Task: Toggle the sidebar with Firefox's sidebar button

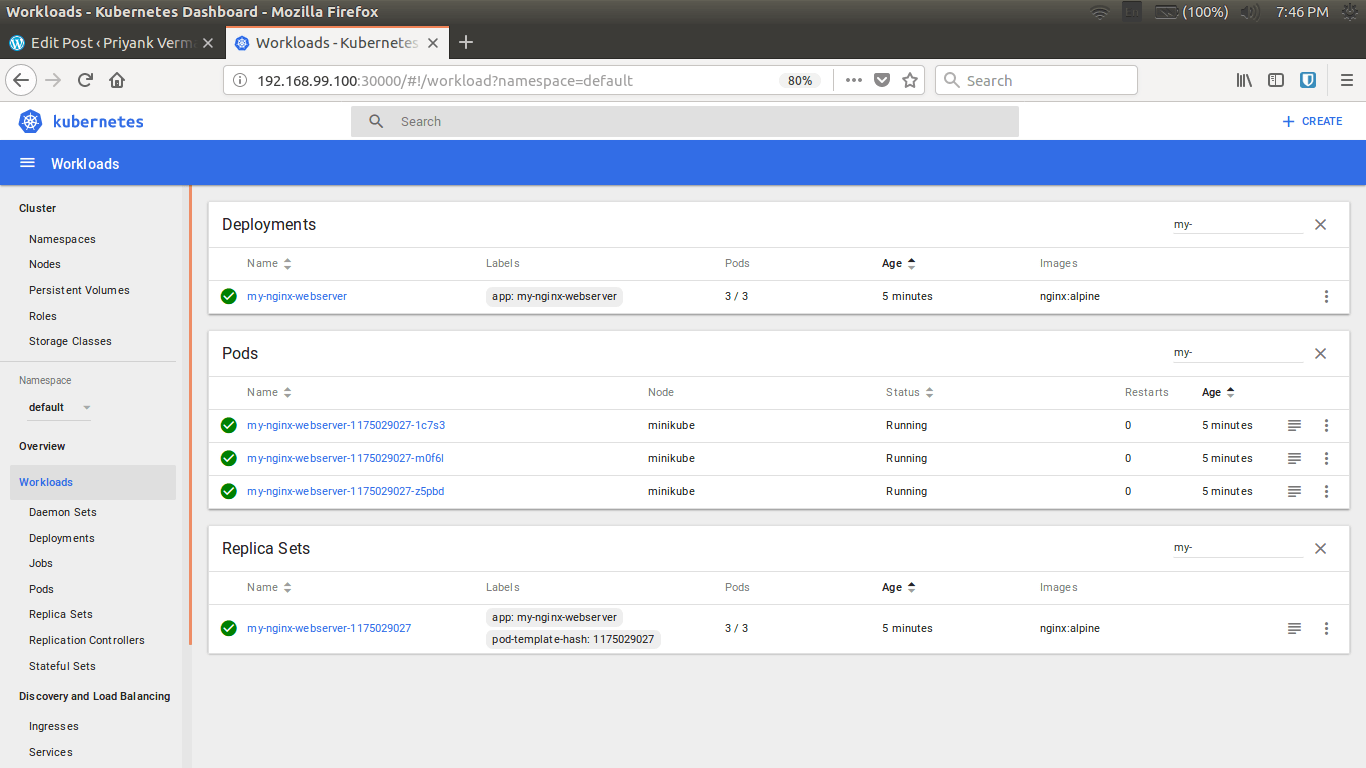Action: coord(1275,80)
